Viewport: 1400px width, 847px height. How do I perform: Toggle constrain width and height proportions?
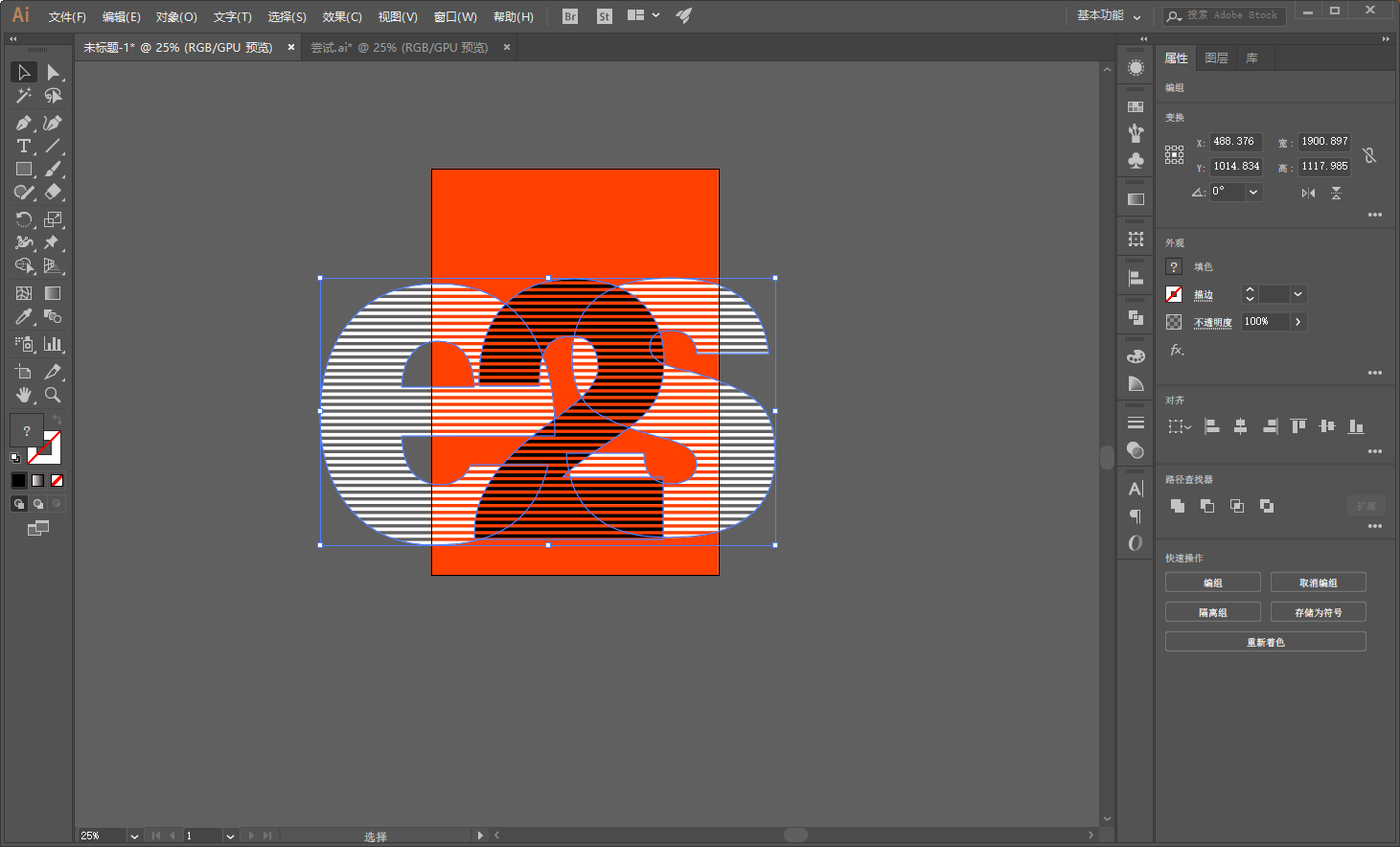tap(1369, 154)
